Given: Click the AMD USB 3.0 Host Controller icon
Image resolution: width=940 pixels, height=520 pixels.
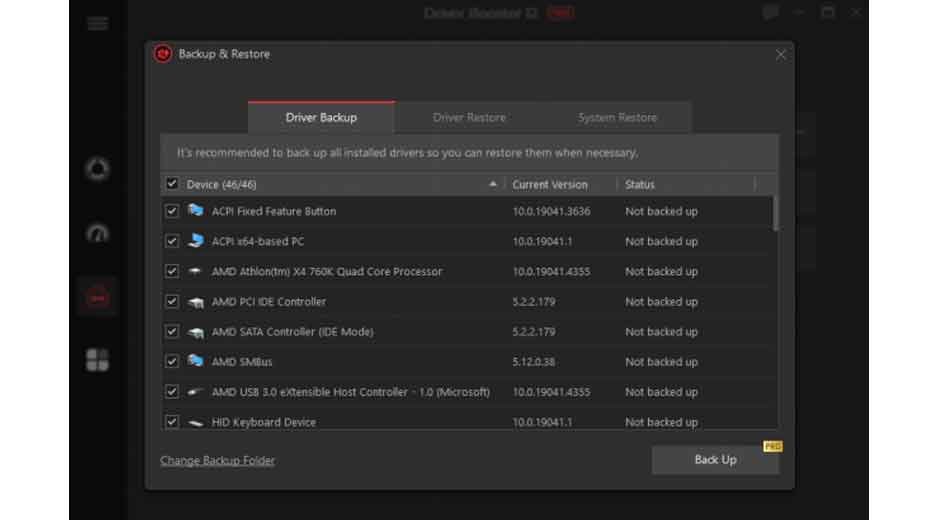Looking at the screenshot, I should [x=196, y=392].
